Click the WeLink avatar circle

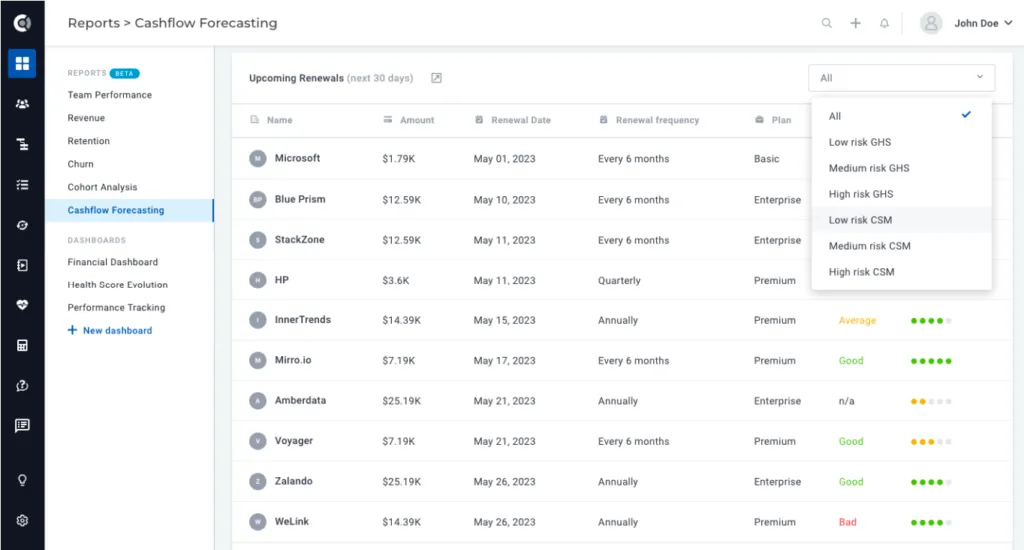coord(258,522)
